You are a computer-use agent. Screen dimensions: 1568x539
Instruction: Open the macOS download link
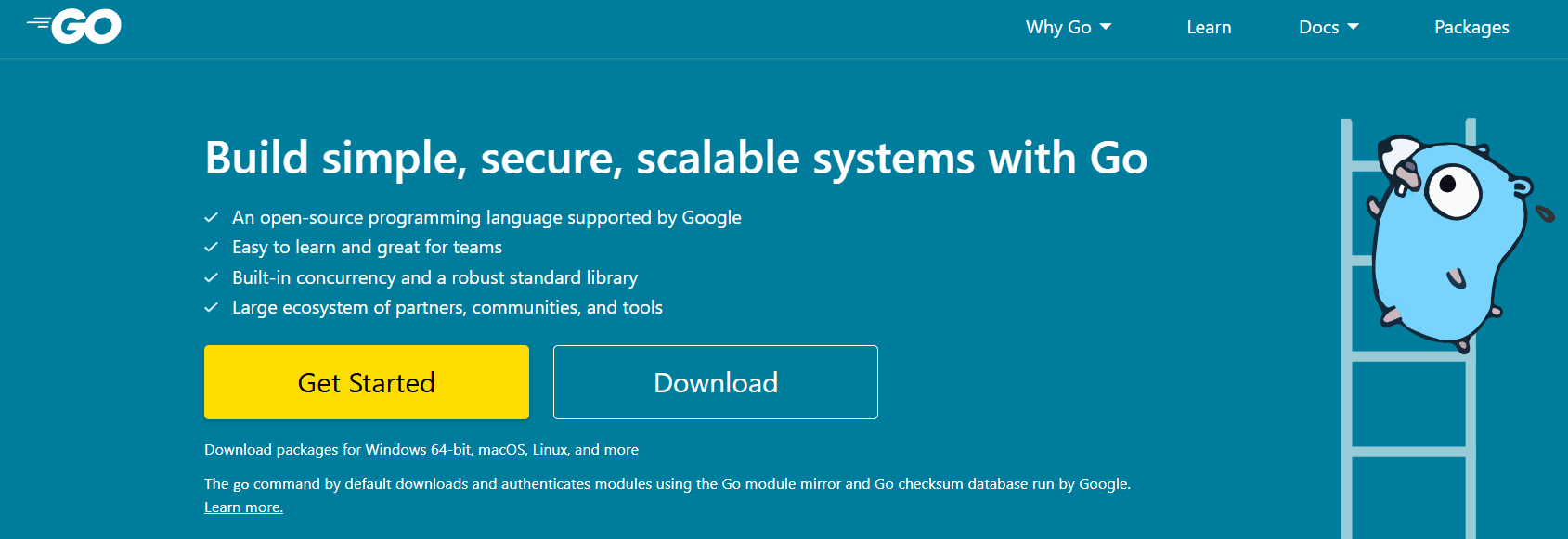tap(501, 450)
